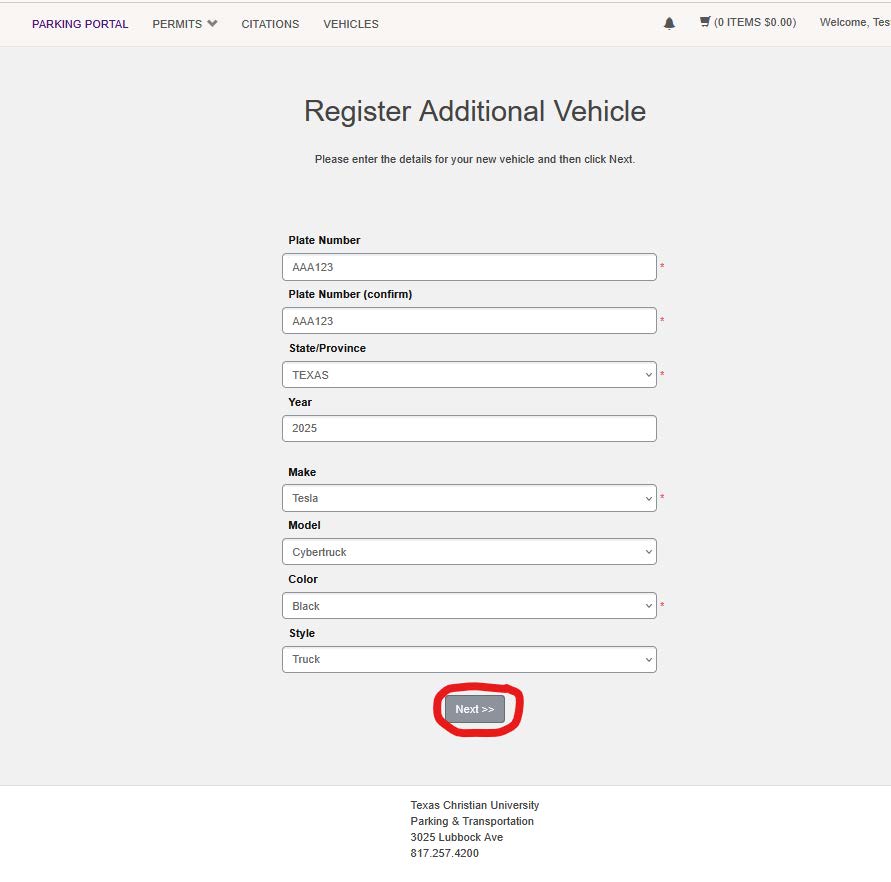Click the footer phone number 817.257.4200

444,853
